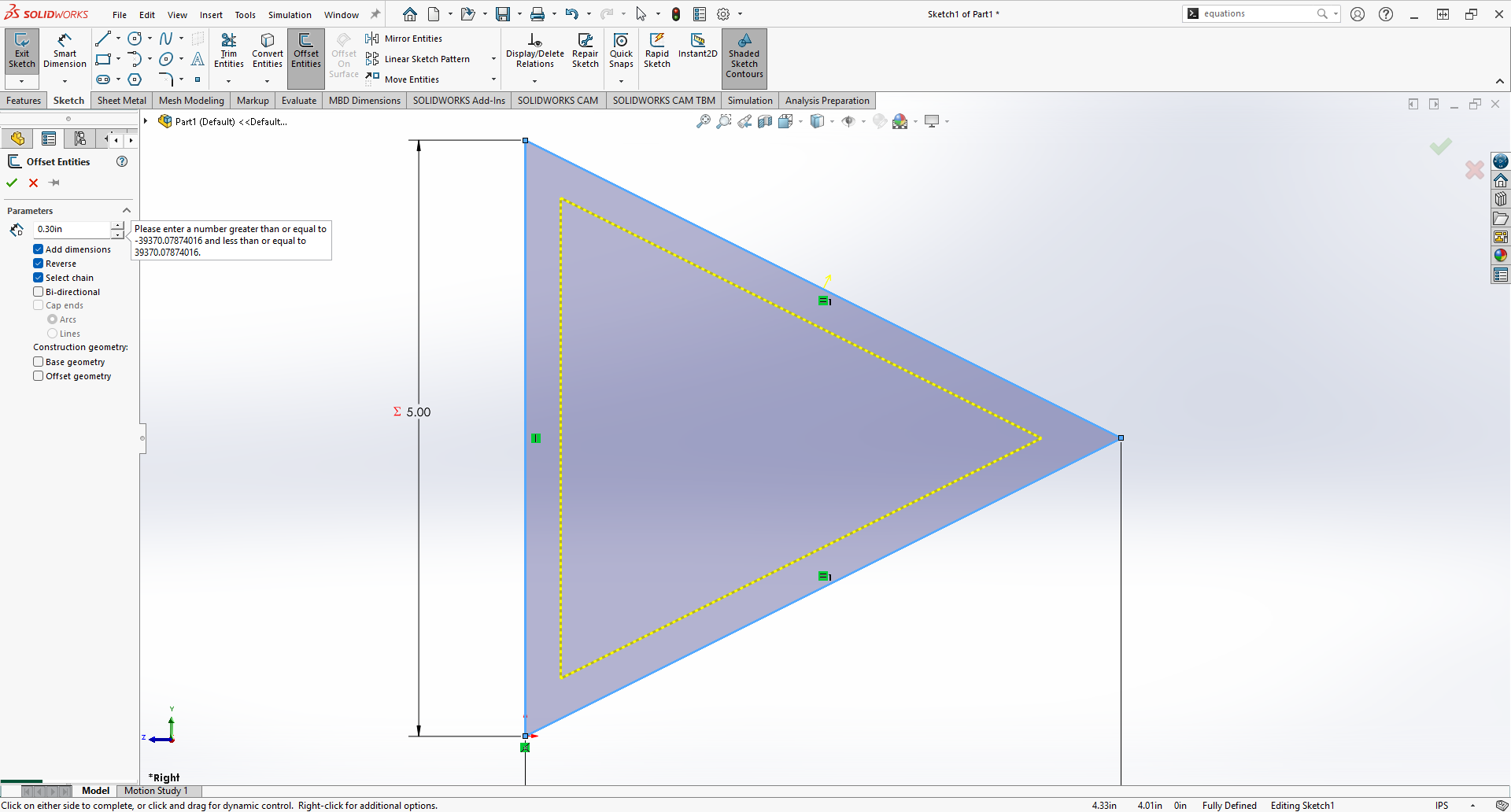
Task: Click the Exit Sketch button
Action: coord(22,52)
